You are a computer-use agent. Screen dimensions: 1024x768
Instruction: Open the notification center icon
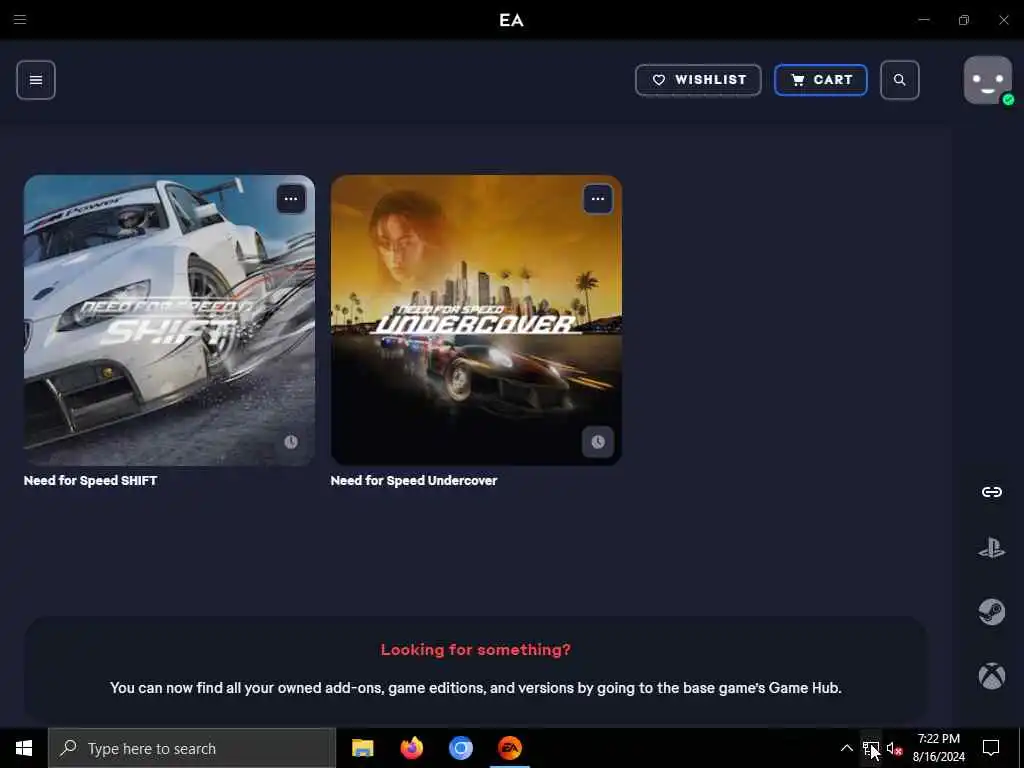pyautogui.click(x=991, y=748)
